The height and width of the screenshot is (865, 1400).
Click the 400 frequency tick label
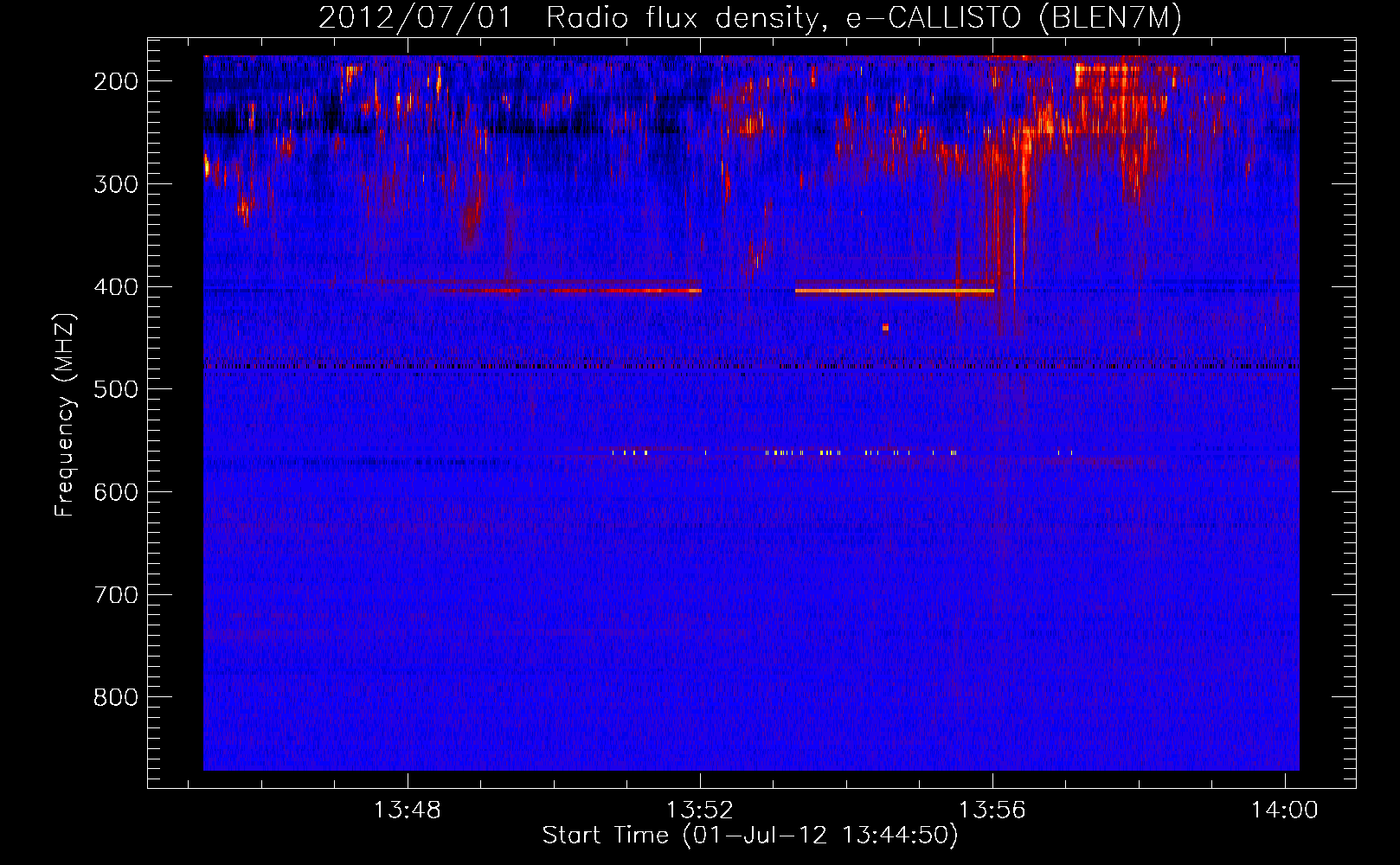(x=115, y=287)
